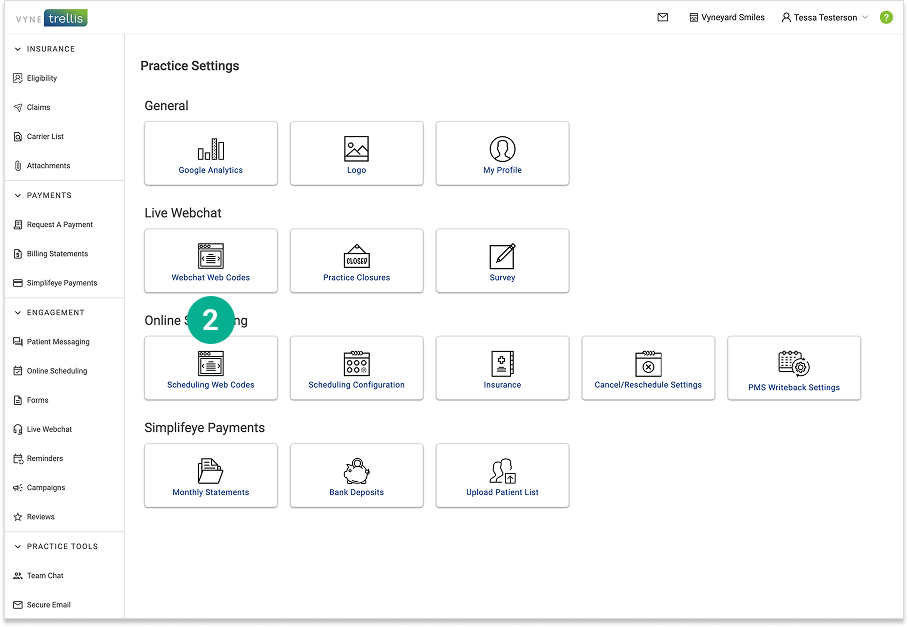Click the Logo image icon tile

357,149
